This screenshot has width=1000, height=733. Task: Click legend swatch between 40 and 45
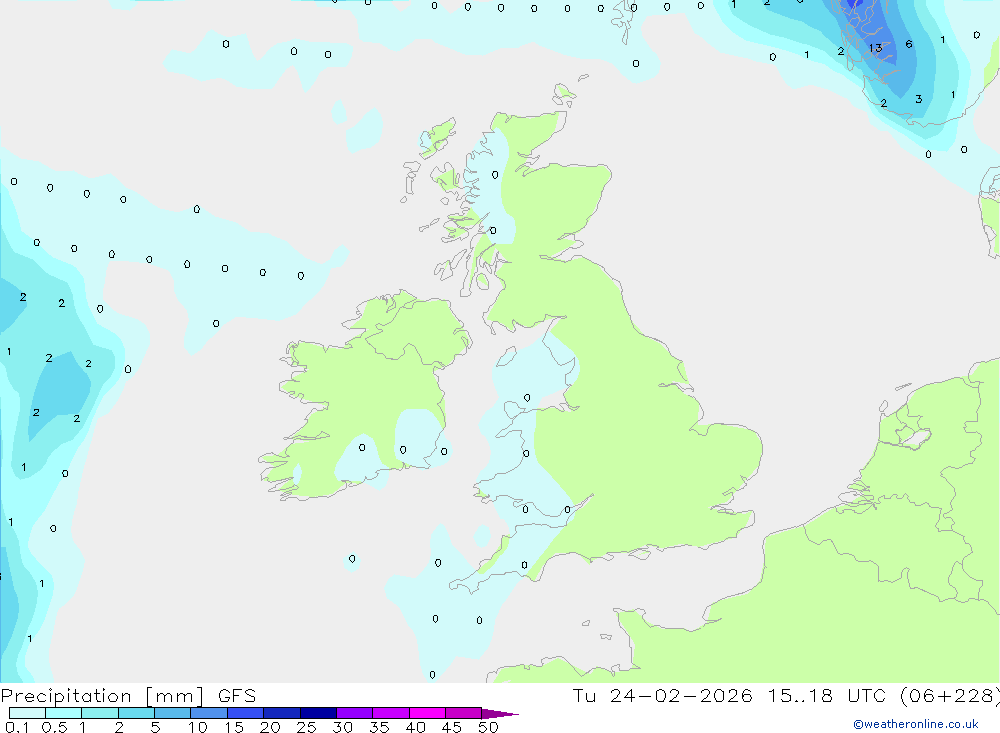pyautogui.click(x=427, y=713)
